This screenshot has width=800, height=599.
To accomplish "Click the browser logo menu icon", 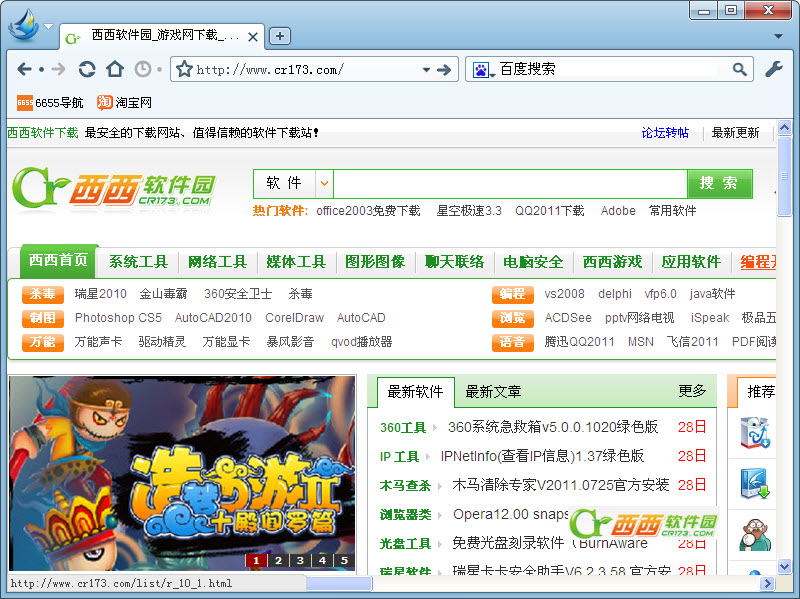I will coord(24,26).
